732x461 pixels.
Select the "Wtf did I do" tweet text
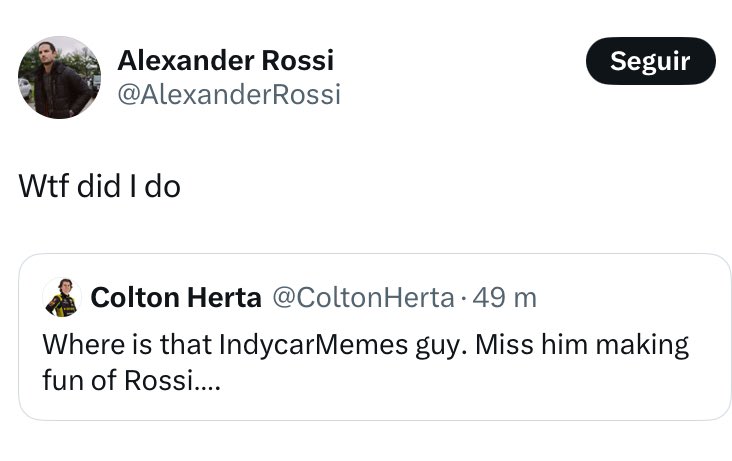click(x=99, y=186)
